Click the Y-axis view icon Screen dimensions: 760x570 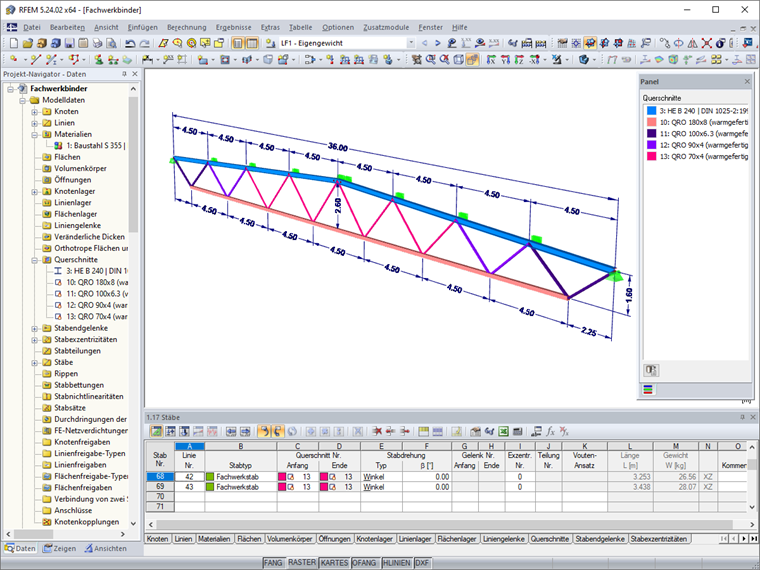[506, 60]
